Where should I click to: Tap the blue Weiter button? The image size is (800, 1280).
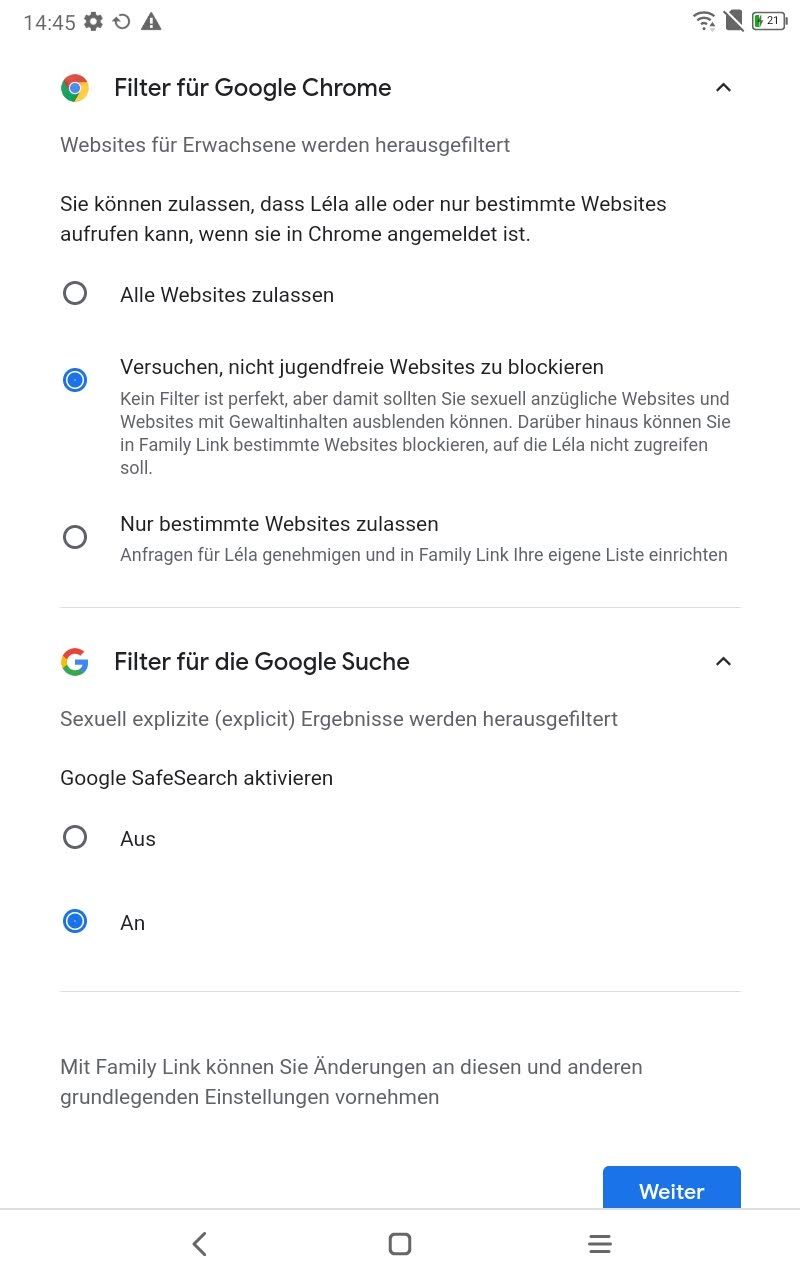(x=671, y=1188)
